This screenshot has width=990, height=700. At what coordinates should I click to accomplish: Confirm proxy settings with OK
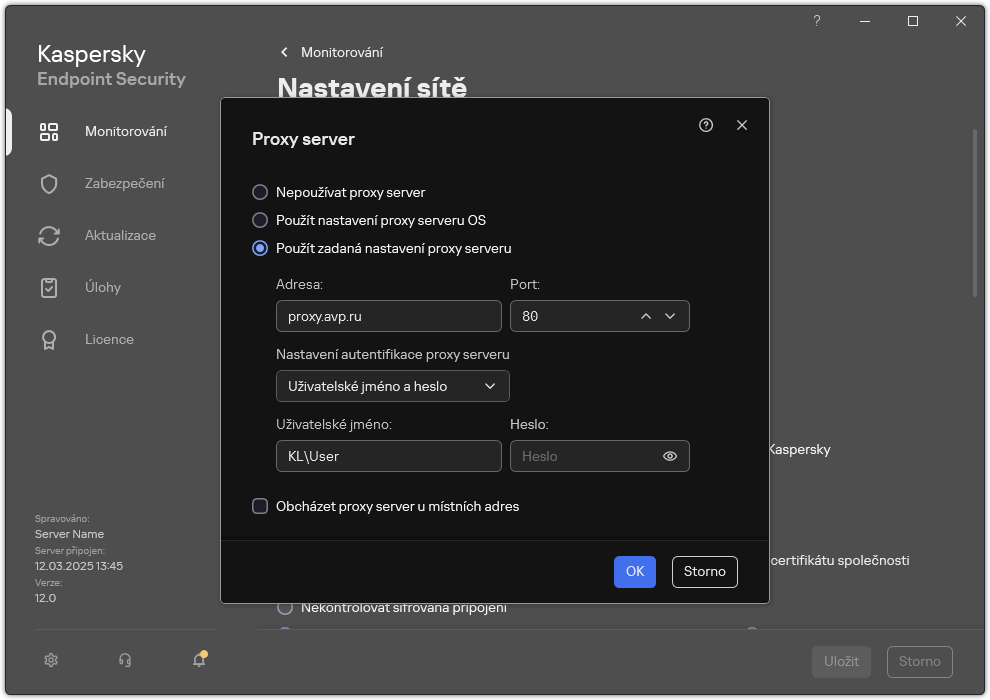tap(634, 571)
